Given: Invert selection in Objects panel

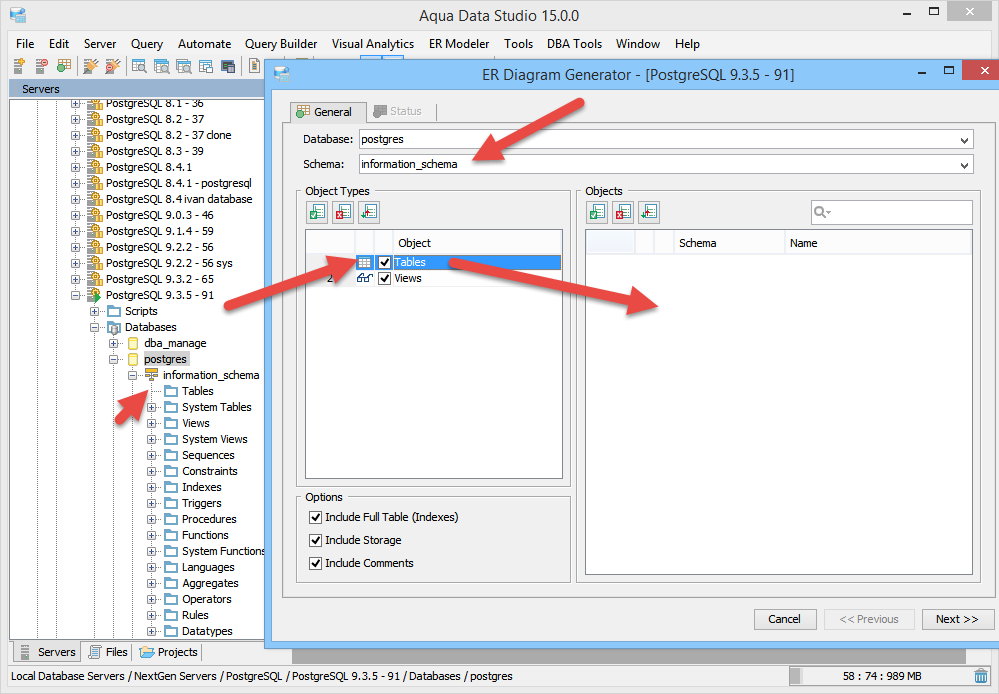Looking at the screenshot, I should pyautogui.click(x=649, y=212).
